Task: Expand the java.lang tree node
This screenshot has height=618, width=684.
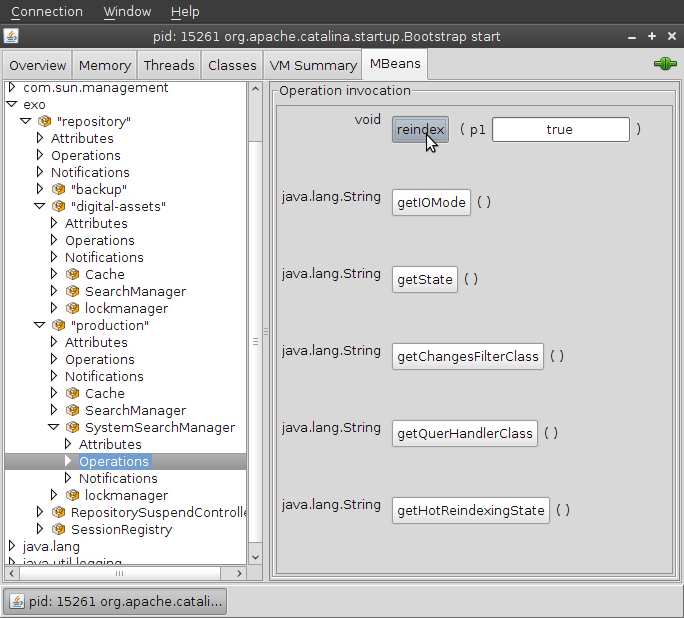Action: coord(12,546)
